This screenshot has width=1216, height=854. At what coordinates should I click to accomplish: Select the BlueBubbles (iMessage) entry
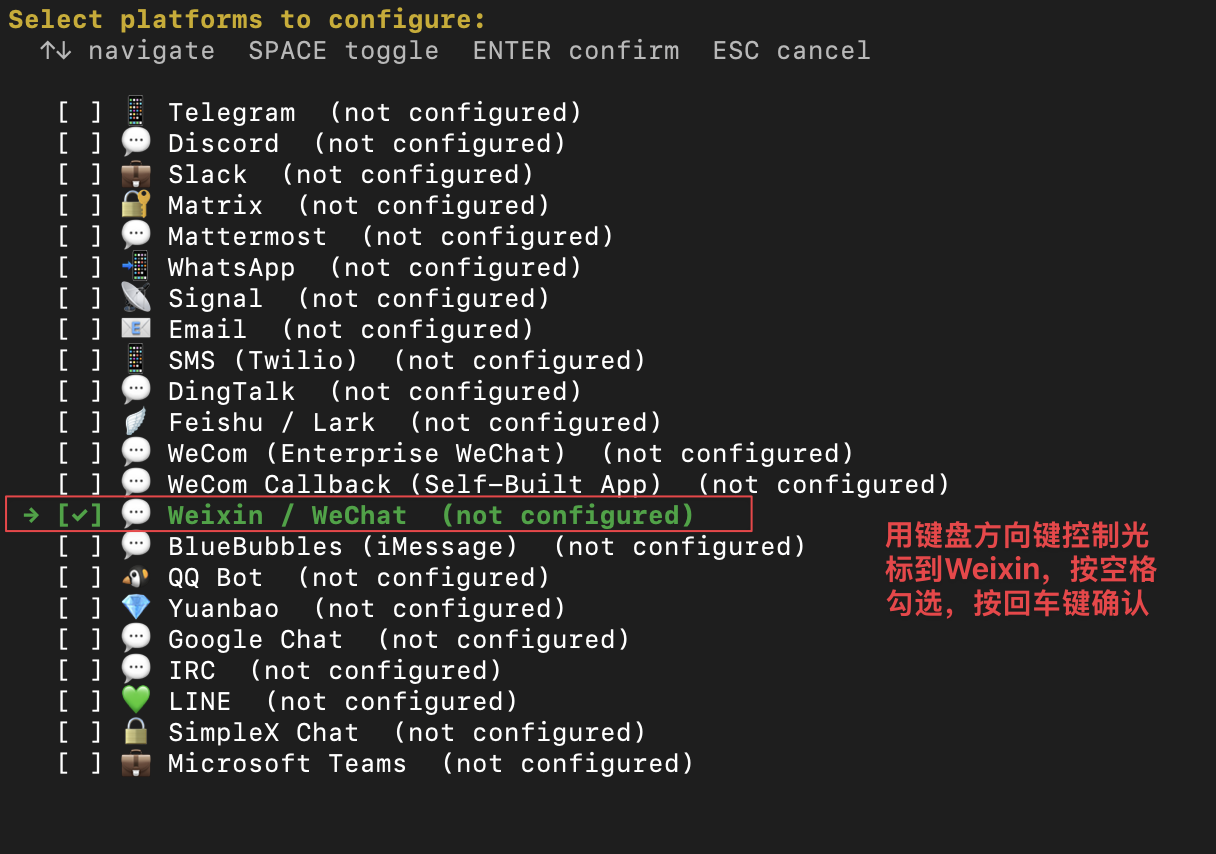(432, 546)
